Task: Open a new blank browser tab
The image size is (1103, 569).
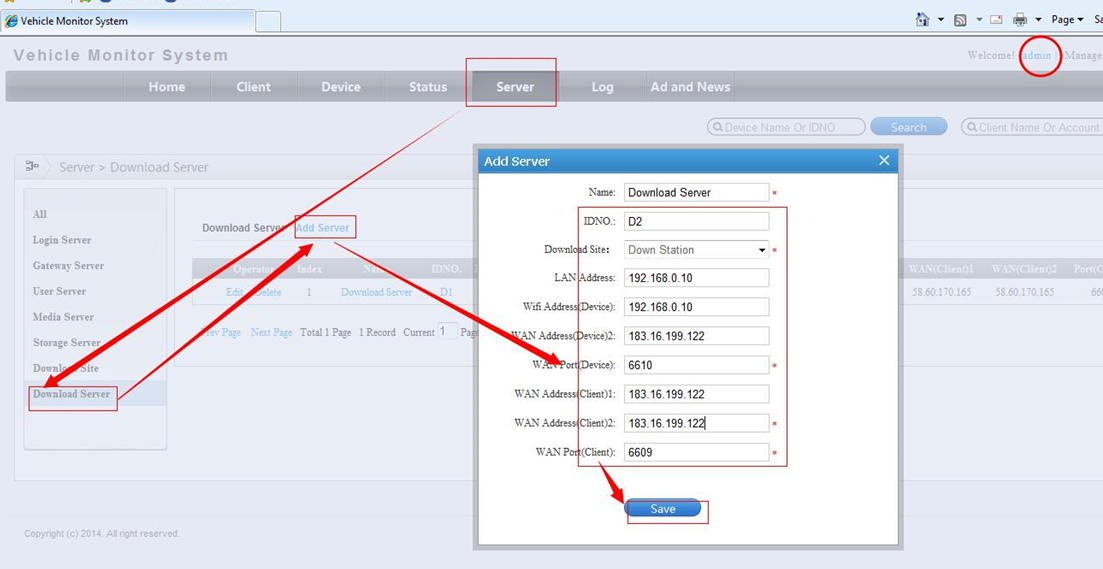Action: coord(268,22)
